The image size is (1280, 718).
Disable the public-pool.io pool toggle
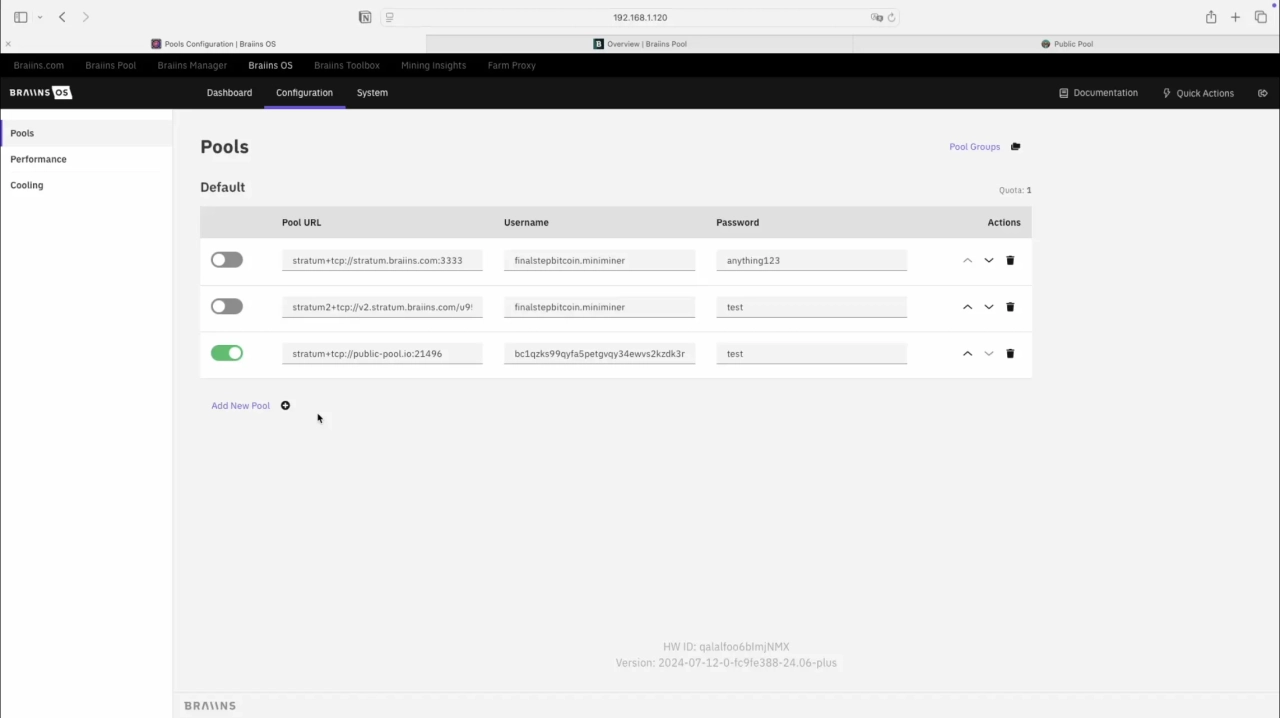click(x=227, y=353)
